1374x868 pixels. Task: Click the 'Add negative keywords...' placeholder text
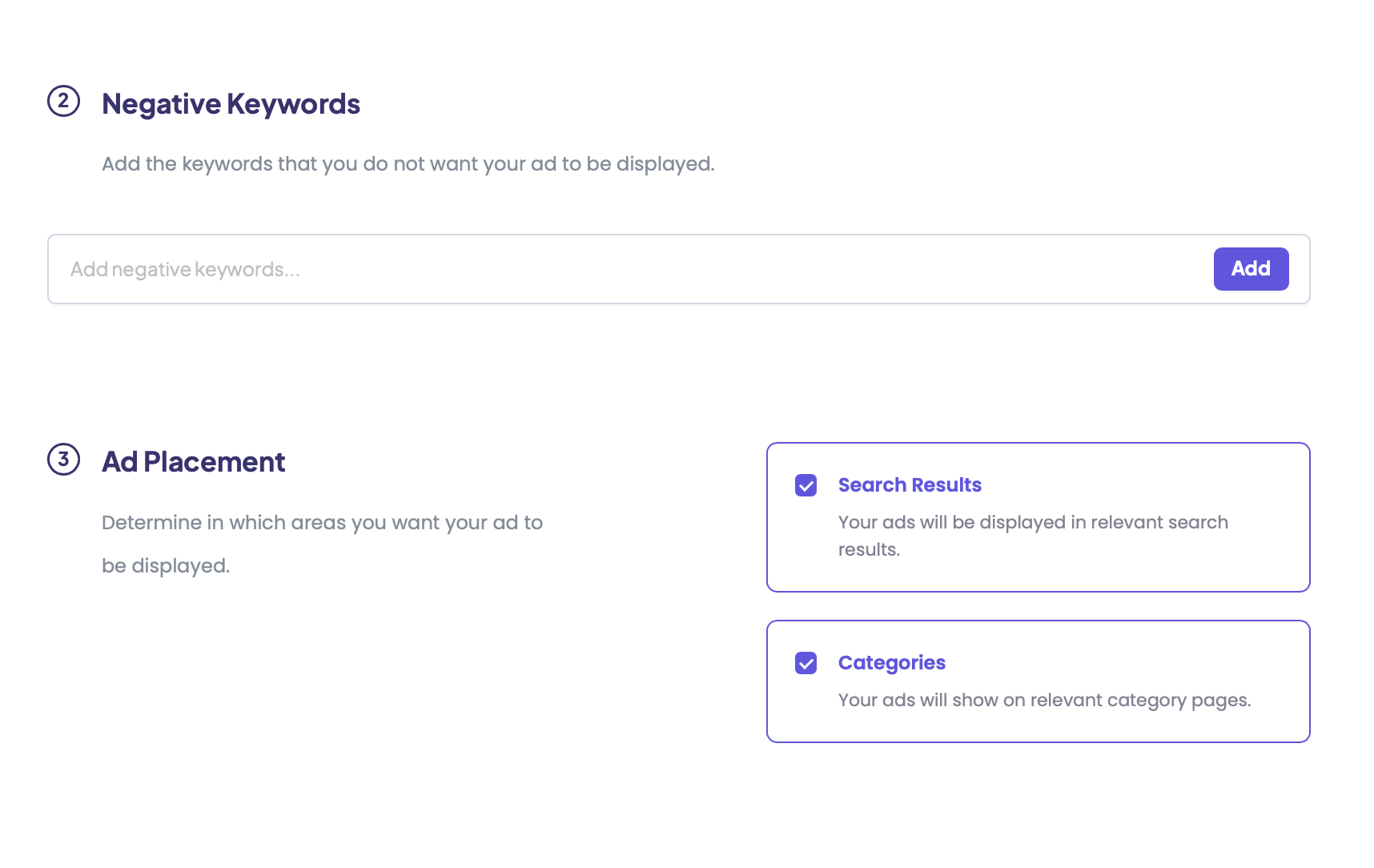pyautogui.click(x=185, y=270)
